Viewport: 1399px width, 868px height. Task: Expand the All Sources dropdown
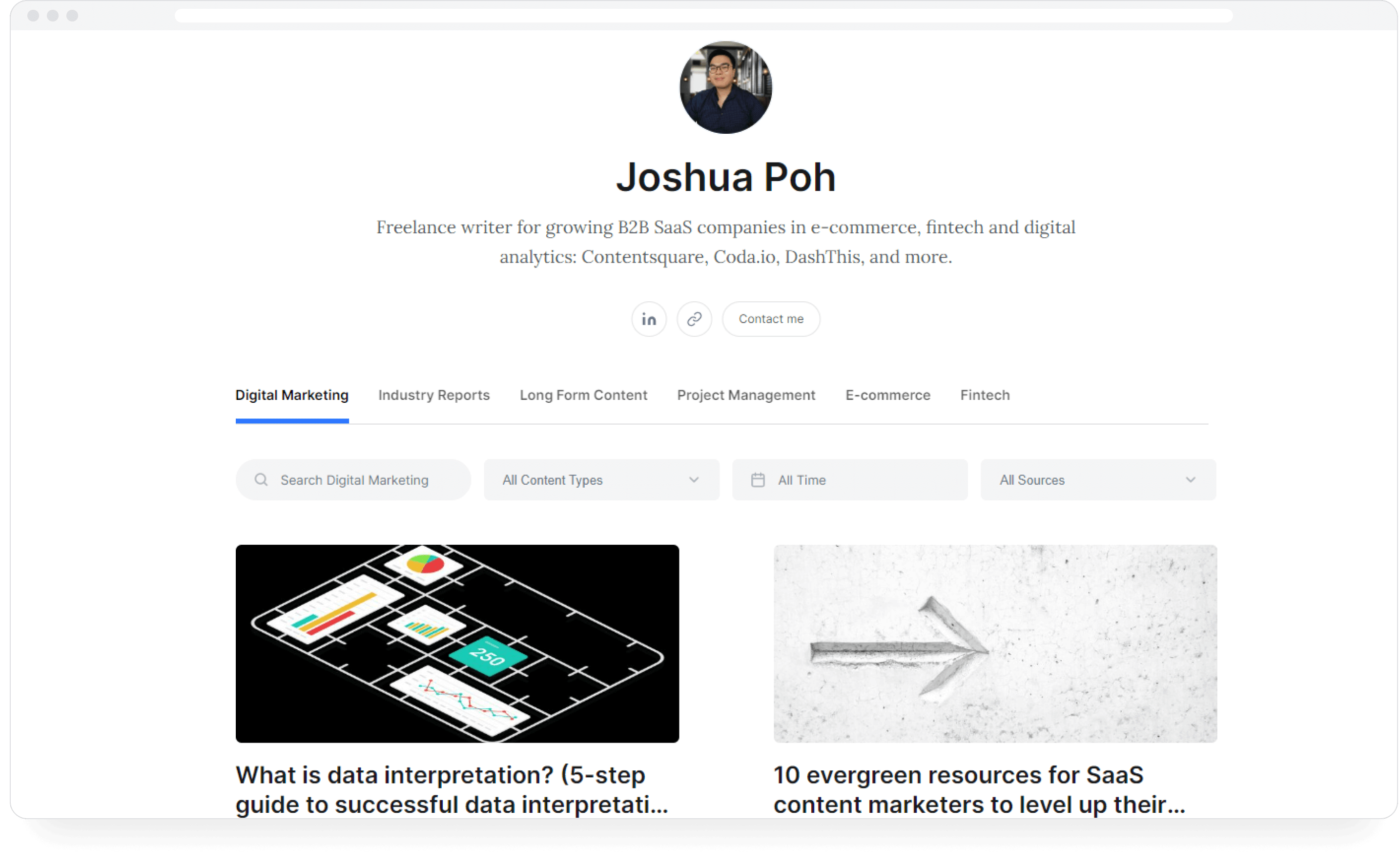point(1097,480)
